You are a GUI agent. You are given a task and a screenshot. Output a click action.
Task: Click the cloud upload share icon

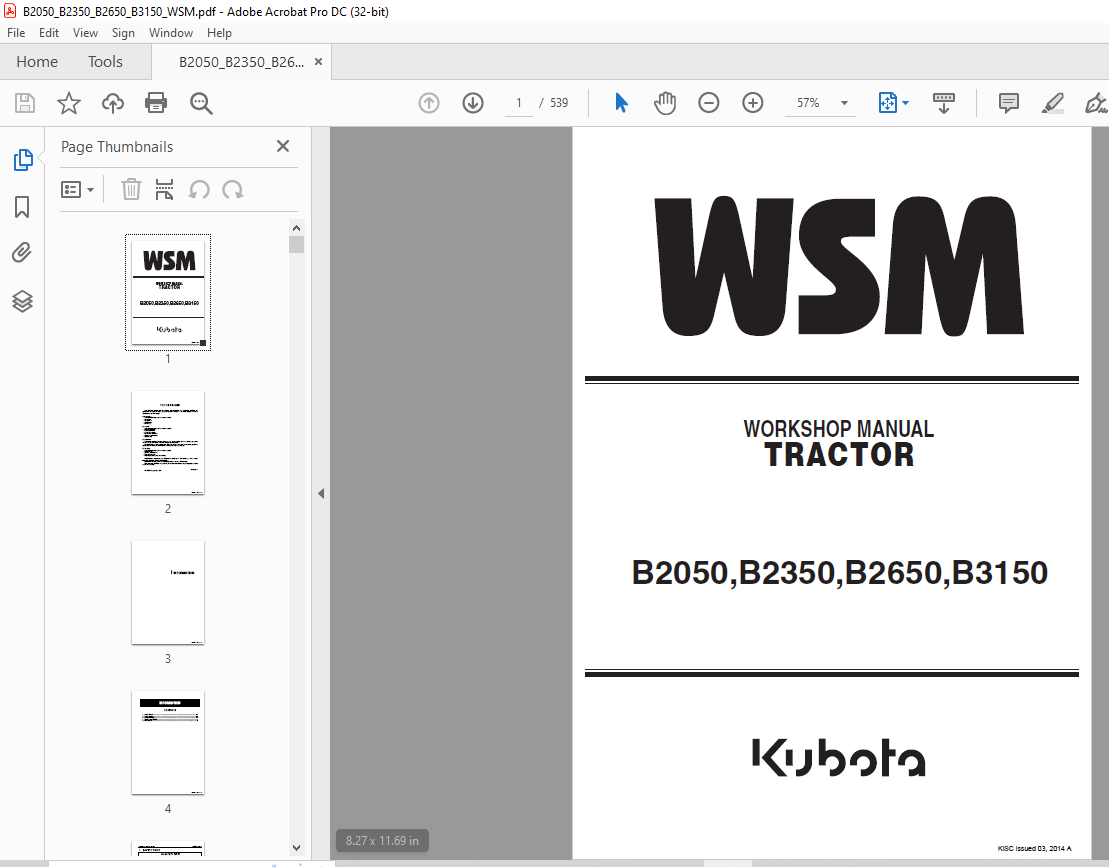tap(112, 103)
